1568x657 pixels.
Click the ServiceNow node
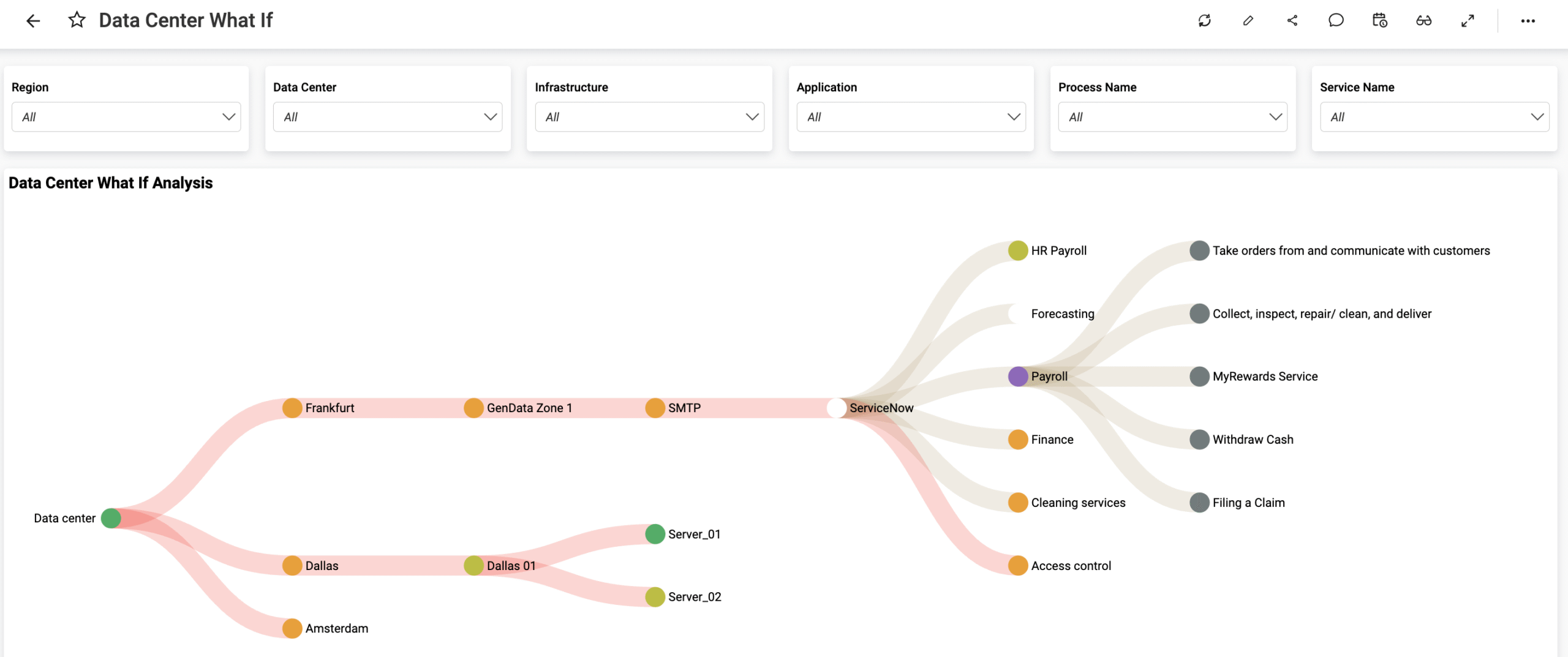pyautogui.click(x=837, y=408)
